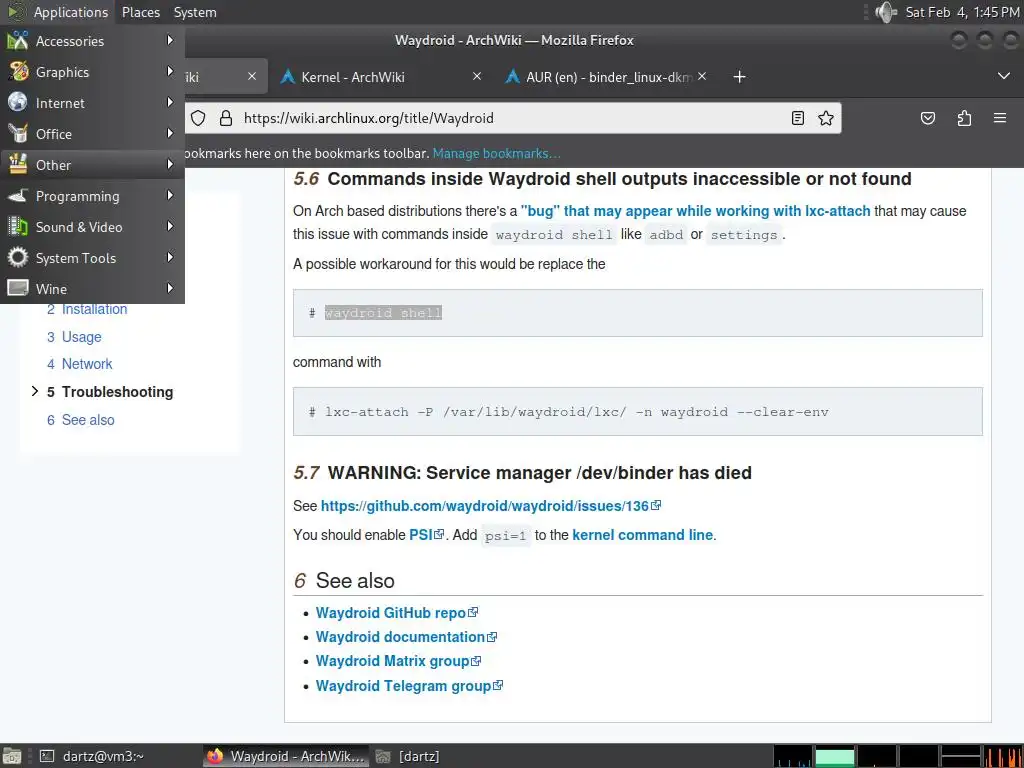Expand the Programming submenu arrow
This screenshot has width=1024, height=768.
(170, 195)
